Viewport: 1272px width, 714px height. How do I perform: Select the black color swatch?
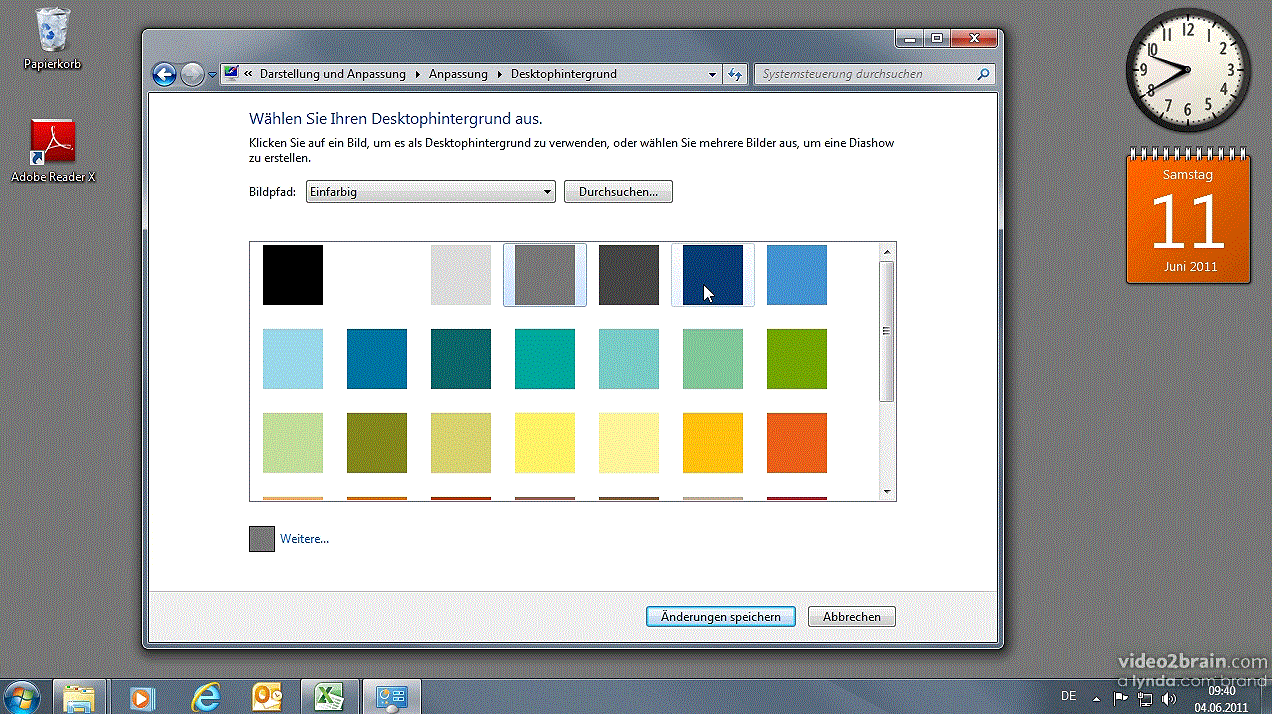(293, 275)
